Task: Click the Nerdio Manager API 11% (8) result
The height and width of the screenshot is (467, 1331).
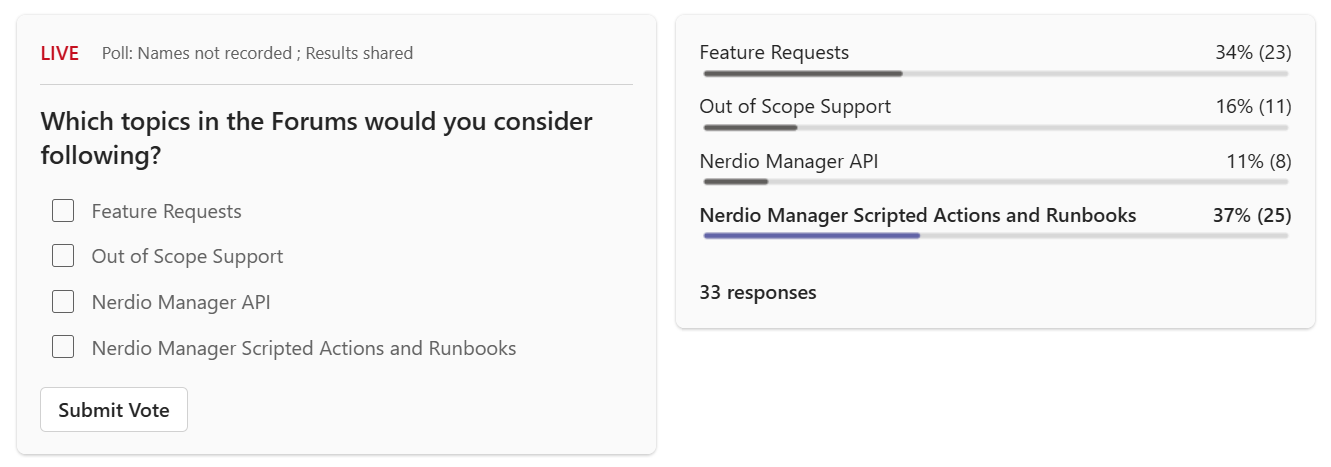Action: [1259, 161]
